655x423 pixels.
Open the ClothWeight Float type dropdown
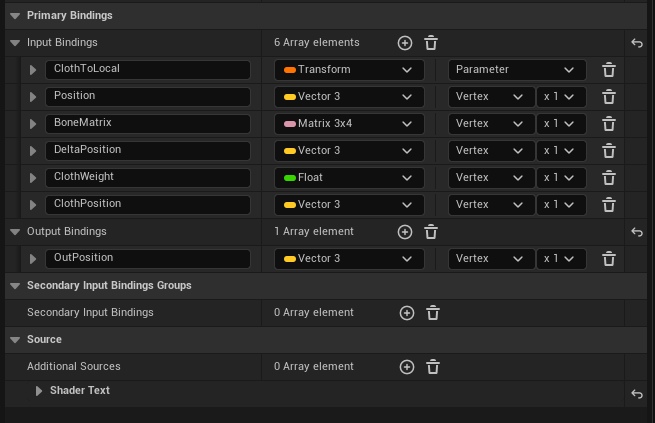(349, 178)
